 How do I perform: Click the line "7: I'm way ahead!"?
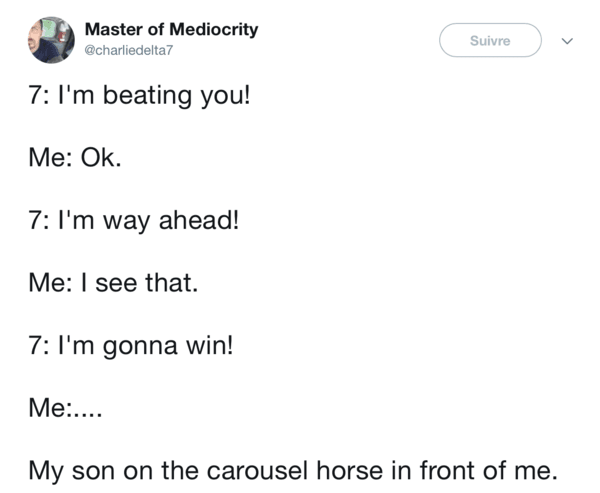pyautogui.click(x=134, y=221)
